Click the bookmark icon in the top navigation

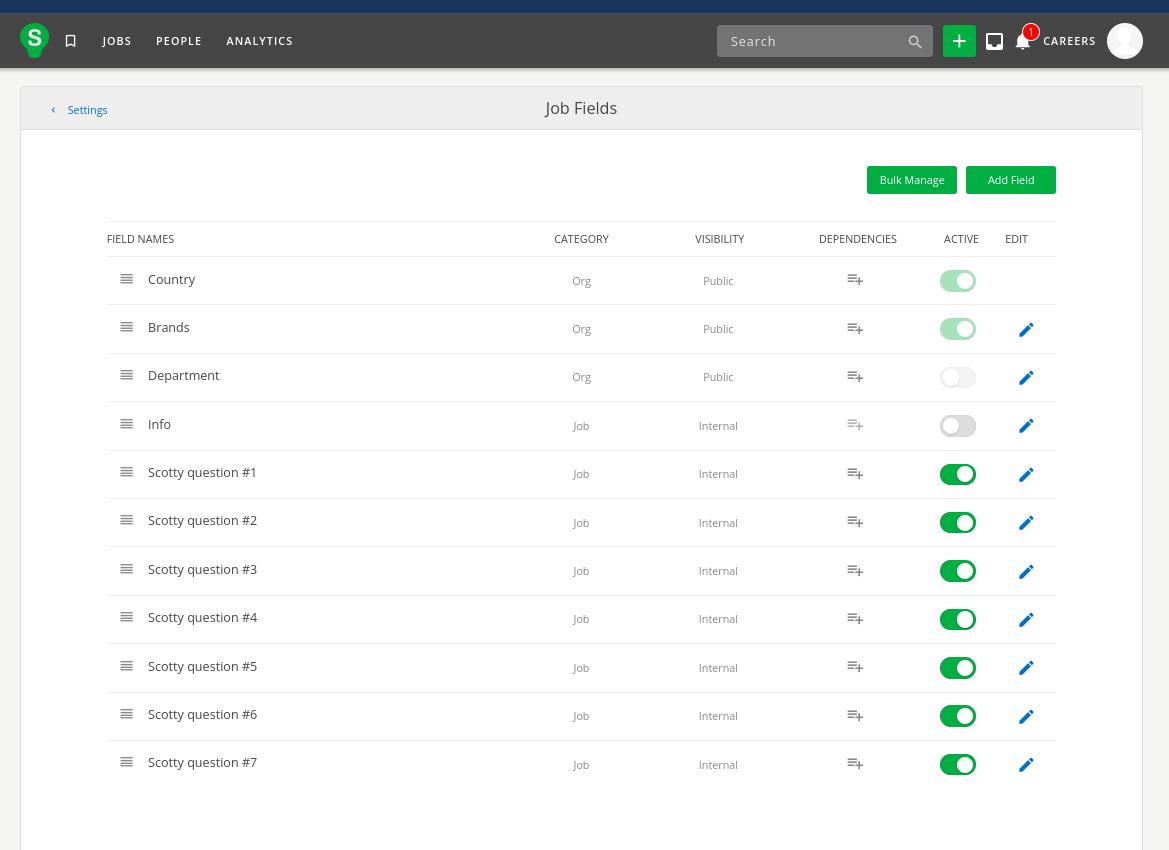coord(70,41)
